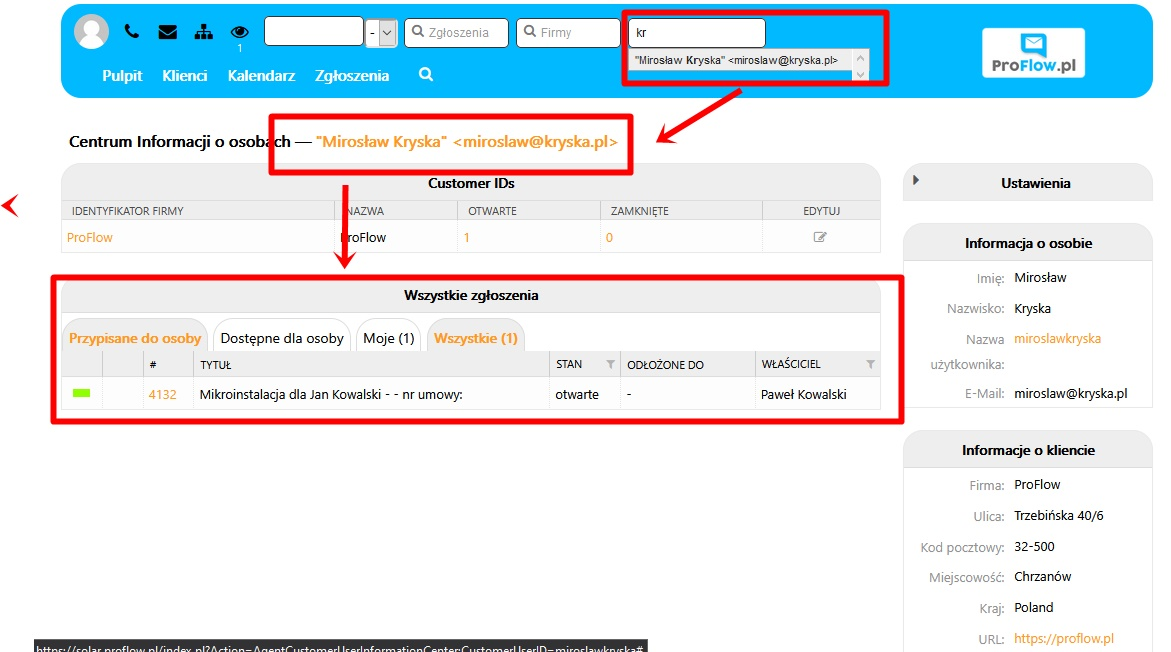Click the ProFlow.pl logo
Image resolution: width=1171 pixels, height=652 pixels.
point(1034,53)
